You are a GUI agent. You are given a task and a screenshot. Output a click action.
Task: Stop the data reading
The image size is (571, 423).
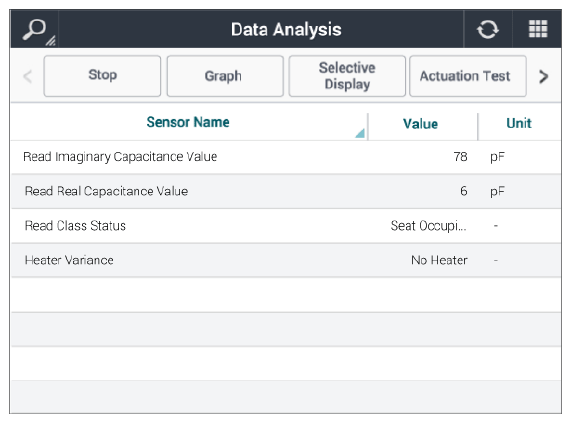pyautogui.click(x=102, y=76)
